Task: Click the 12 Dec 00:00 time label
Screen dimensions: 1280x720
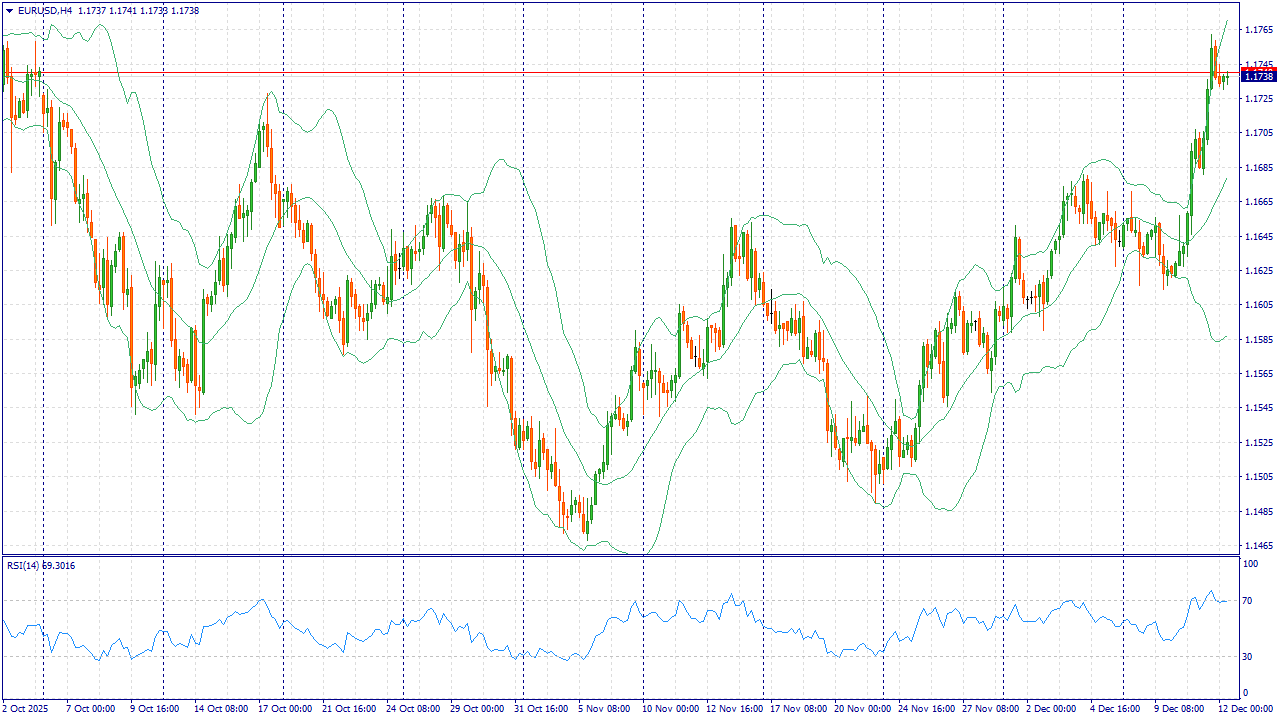Action: click(1247, 708)
